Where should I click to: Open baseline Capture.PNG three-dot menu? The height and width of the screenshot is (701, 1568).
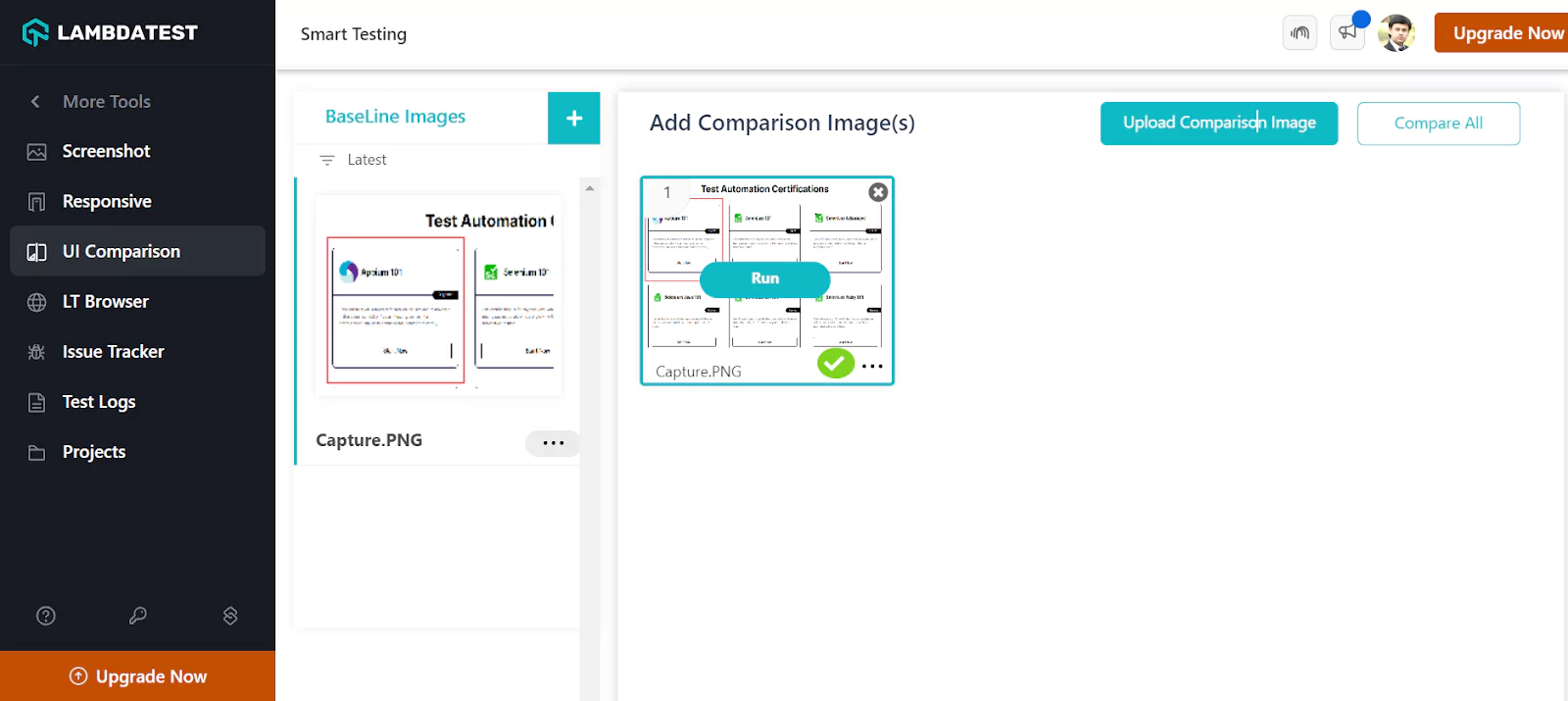tap(553, 443)
